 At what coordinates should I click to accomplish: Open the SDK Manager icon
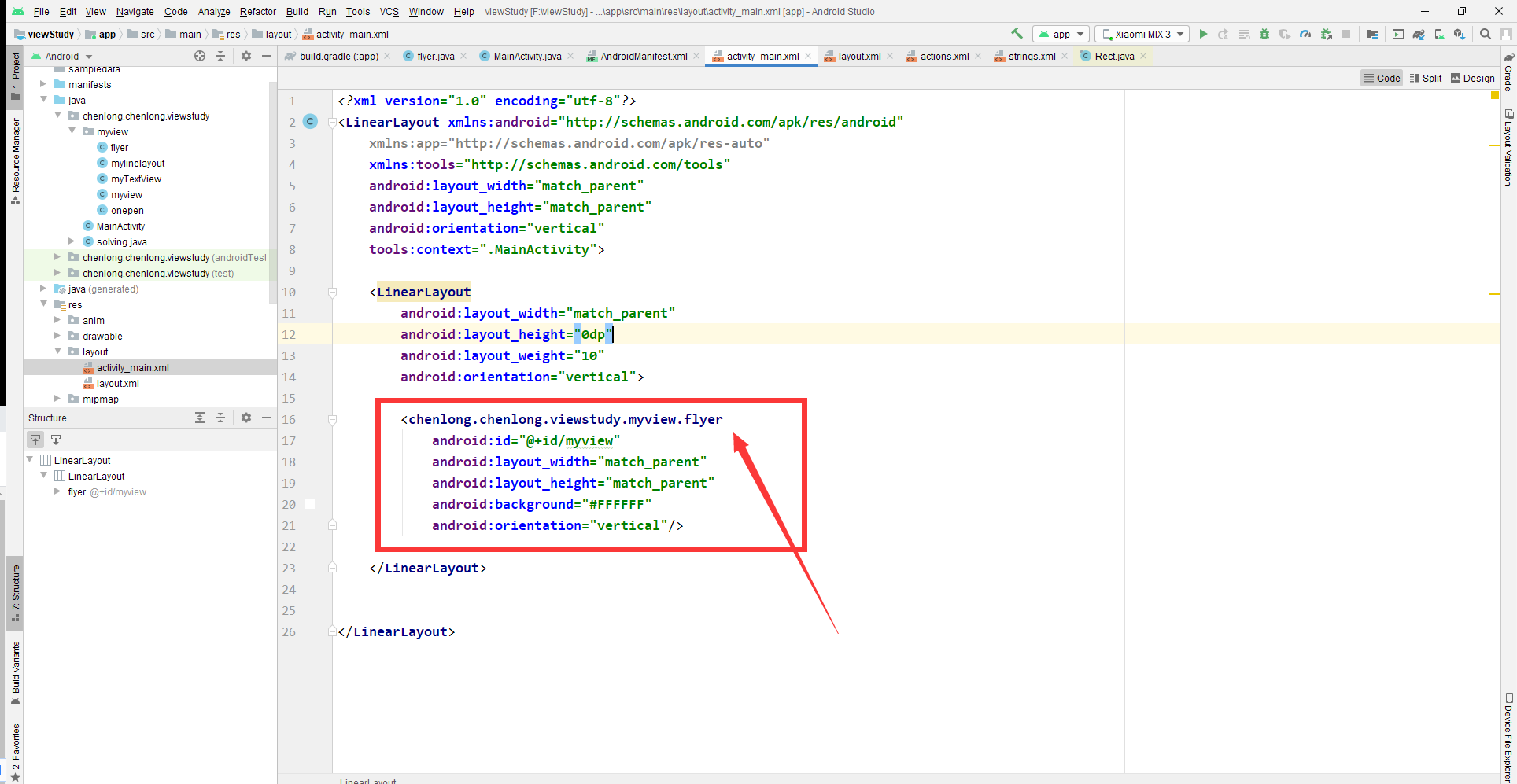[1460, 34]
